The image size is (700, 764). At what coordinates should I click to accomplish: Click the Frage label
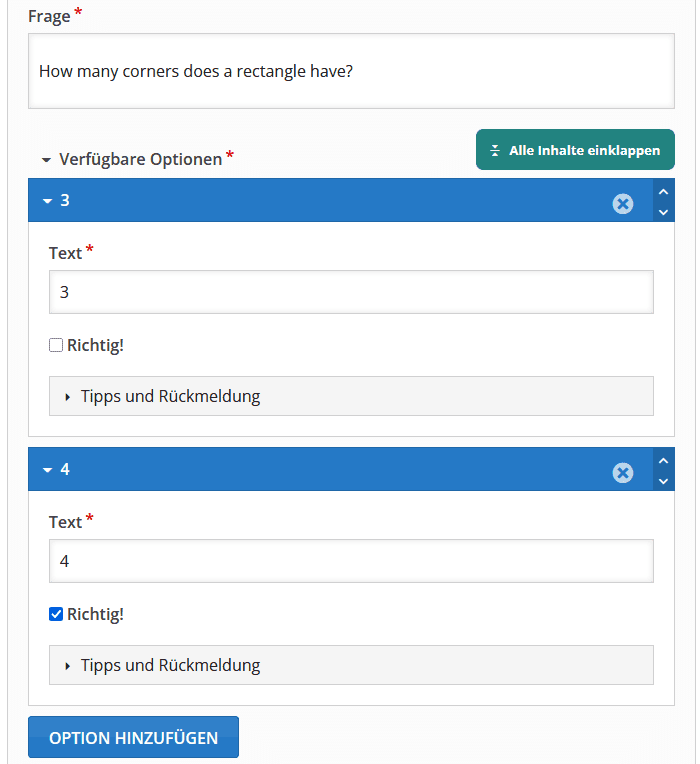point(49,16)
